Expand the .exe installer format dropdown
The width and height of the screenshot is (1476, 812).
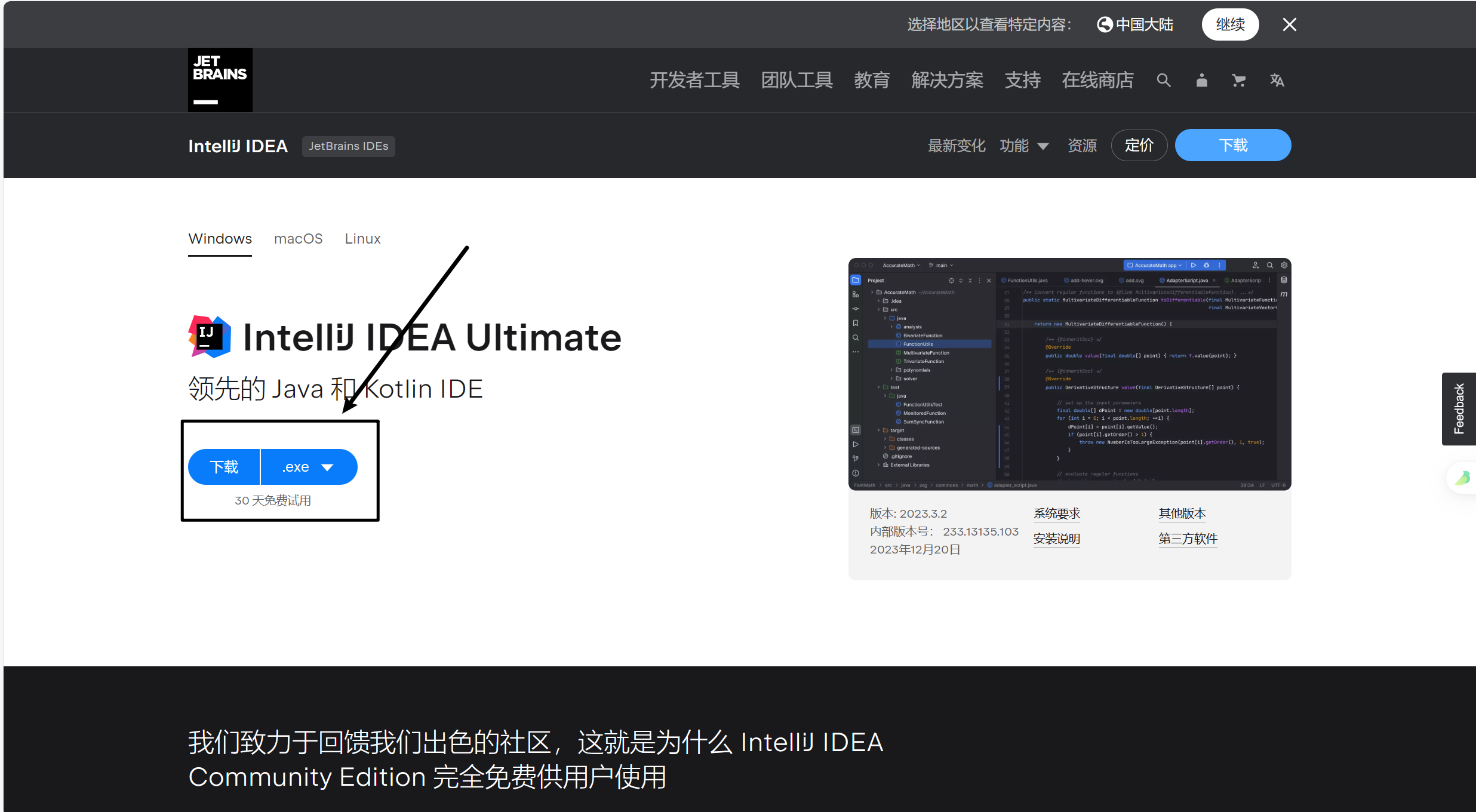click(309, 467)
